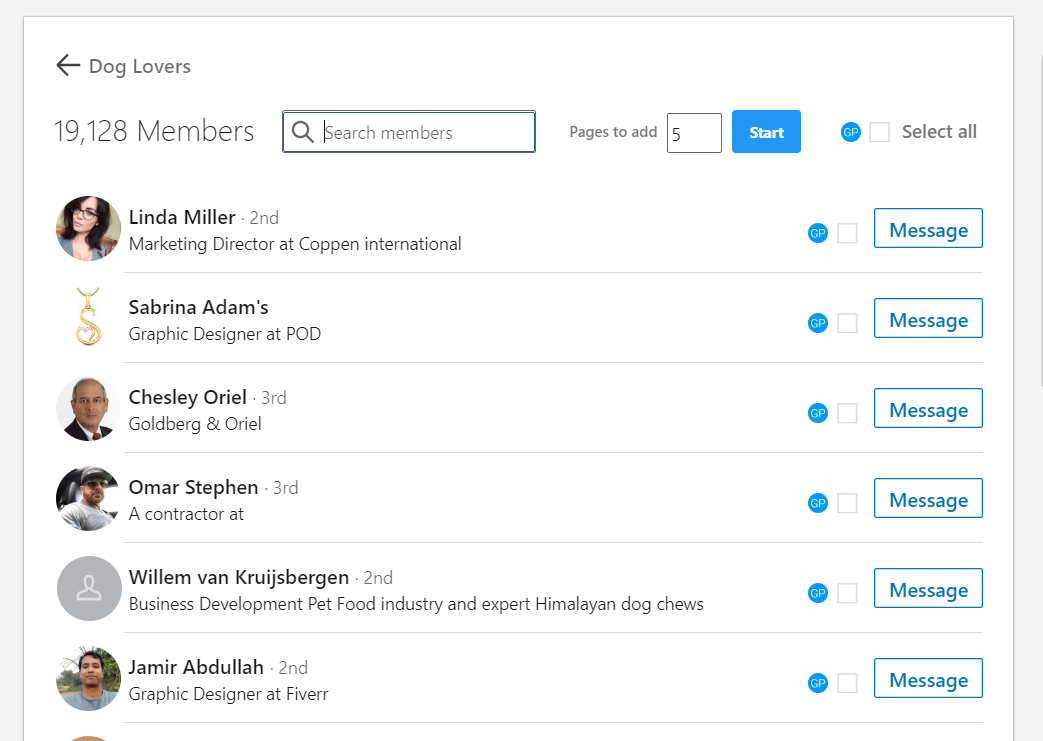Check the box for Sabrina Adam's

(x=847, y=323)
